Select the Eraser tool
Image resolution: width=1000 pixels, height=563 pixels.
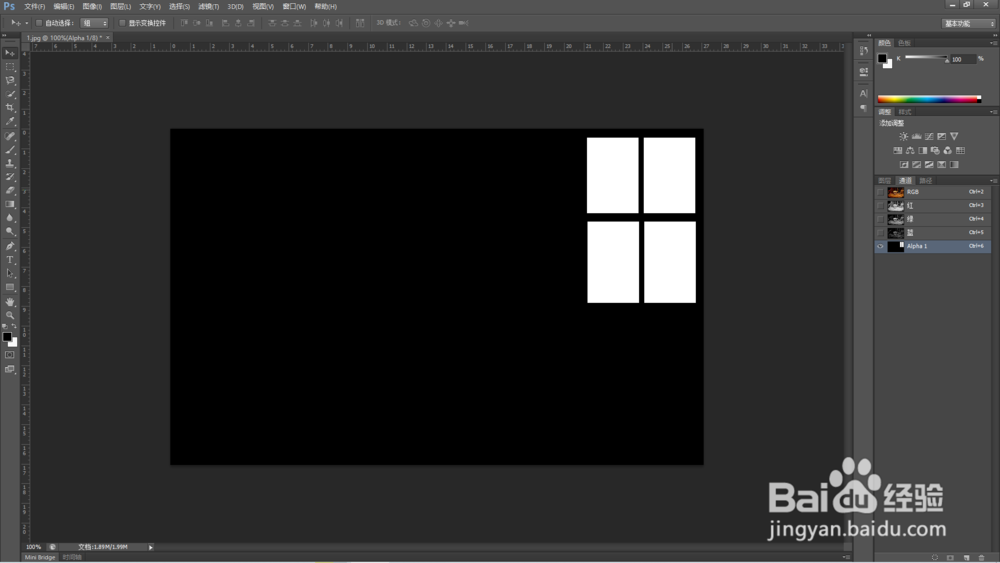click(x=10, y=190)
